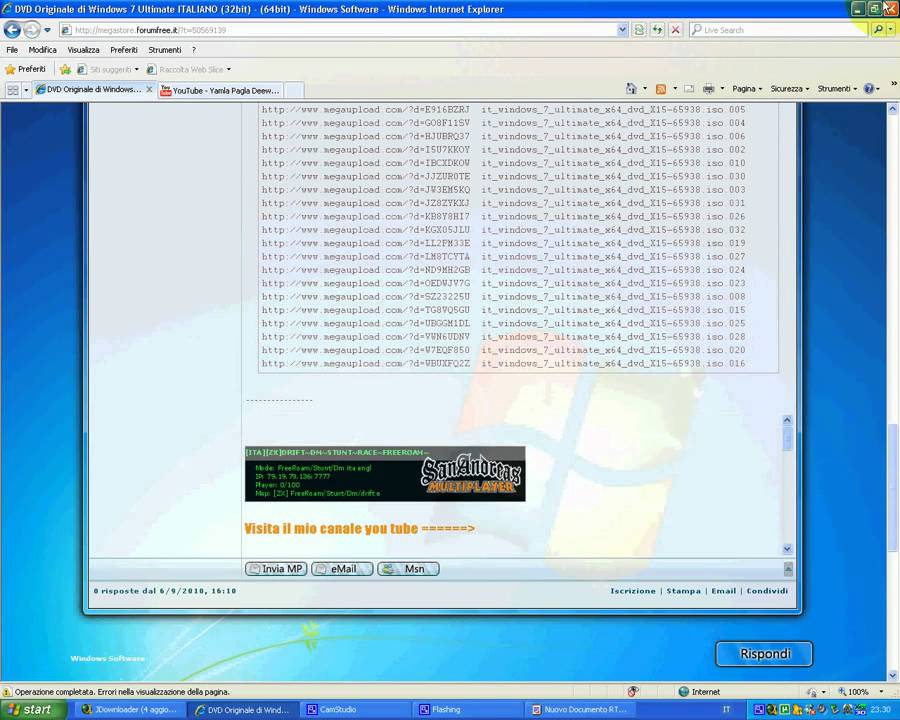Screen dimensions: 900x720
Task: Open the Preferiti menu in menu bar
Action: click(x=123, y=50)
